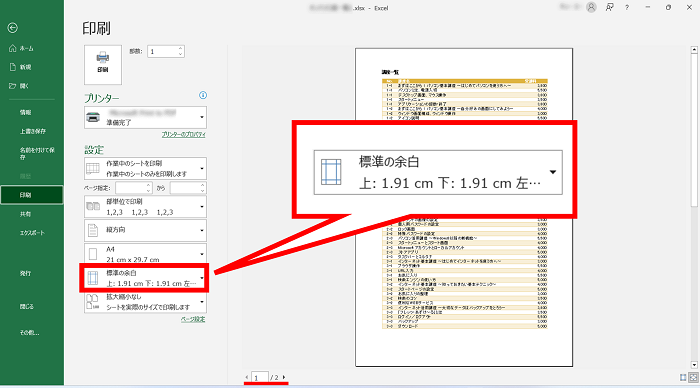Open the 作業中のシートを印刷 dropdown
The image size is (700, 388).
coord(146,169)
